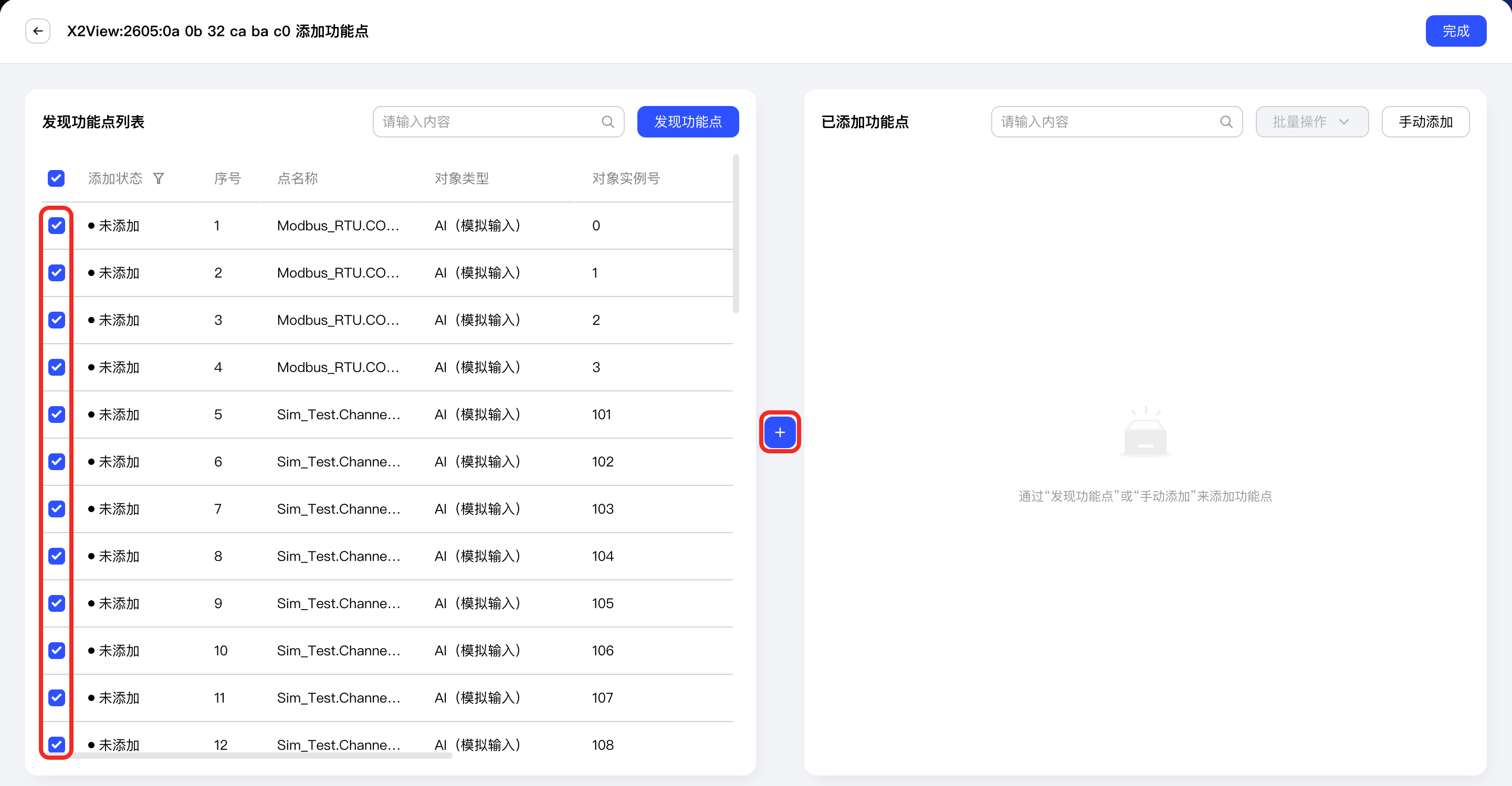This screenshot has width=1512, height=786.
Task: Click the 对象实例号 column header
Action: click(626, 178)
